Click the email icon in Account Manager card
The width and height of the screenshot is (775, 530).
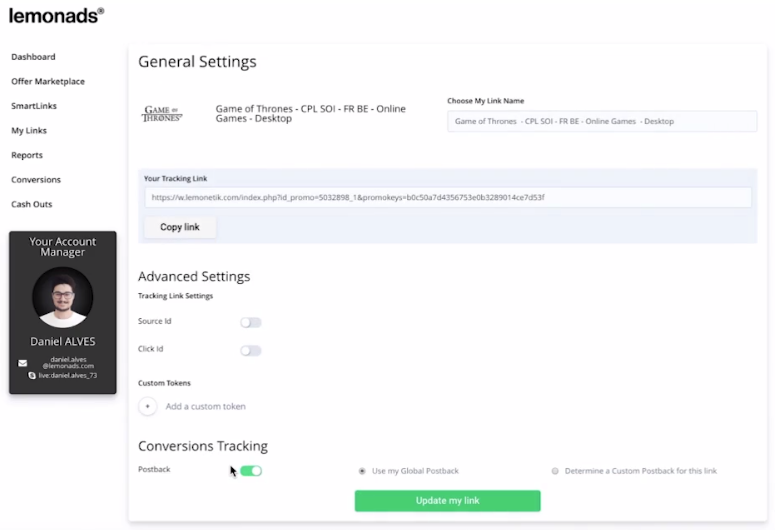[23, 363]
